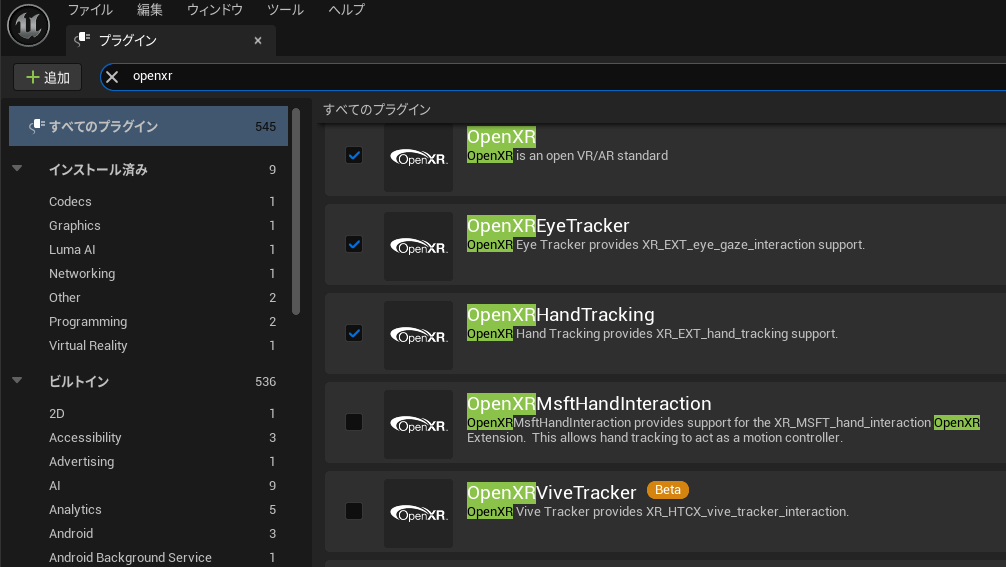Disable the OpenXR plugin checkbox
The height and width of the screenshot is (567, 1006).
click(x=354, y=155)
